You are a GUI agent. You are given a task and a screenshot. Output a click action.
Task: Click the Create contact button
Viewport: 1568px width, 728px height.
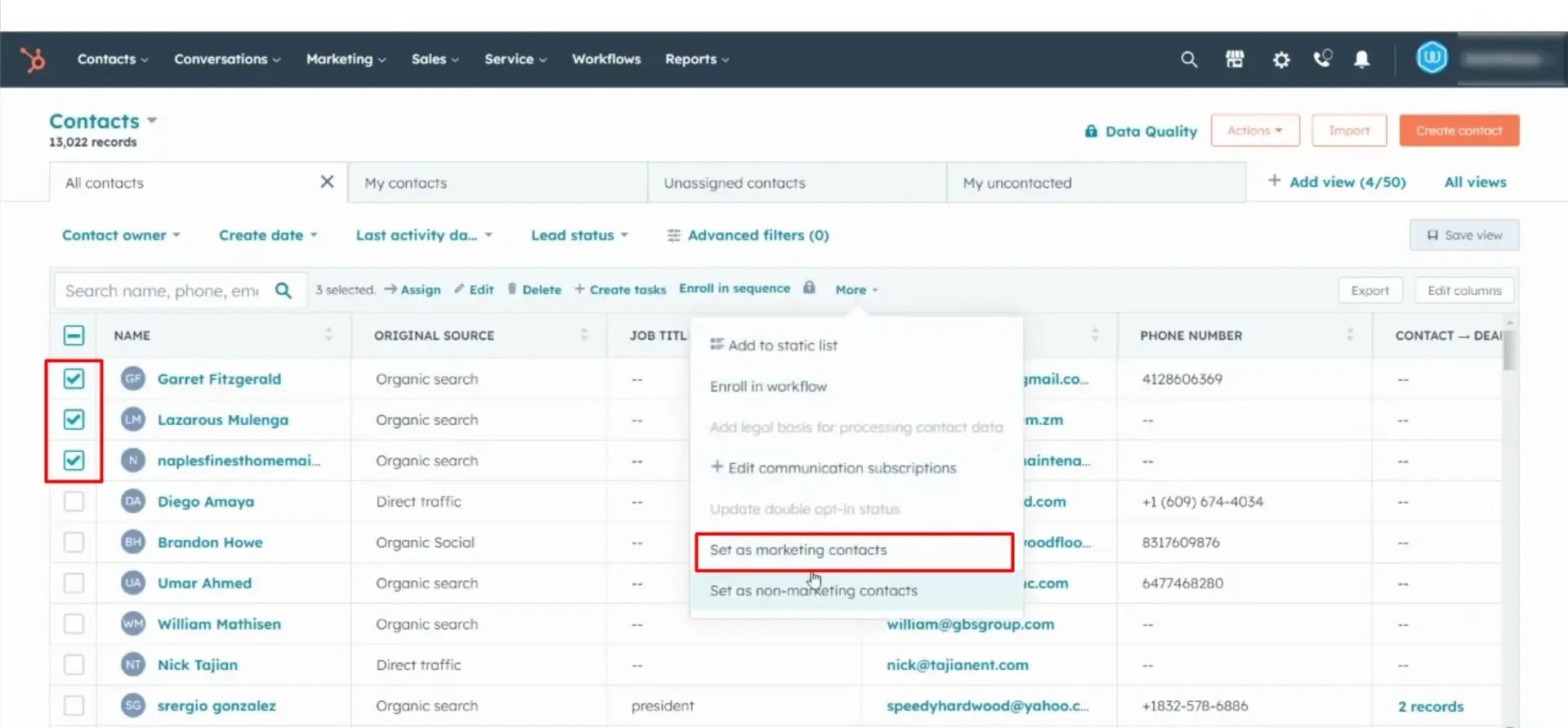[x=1459, y=131]
